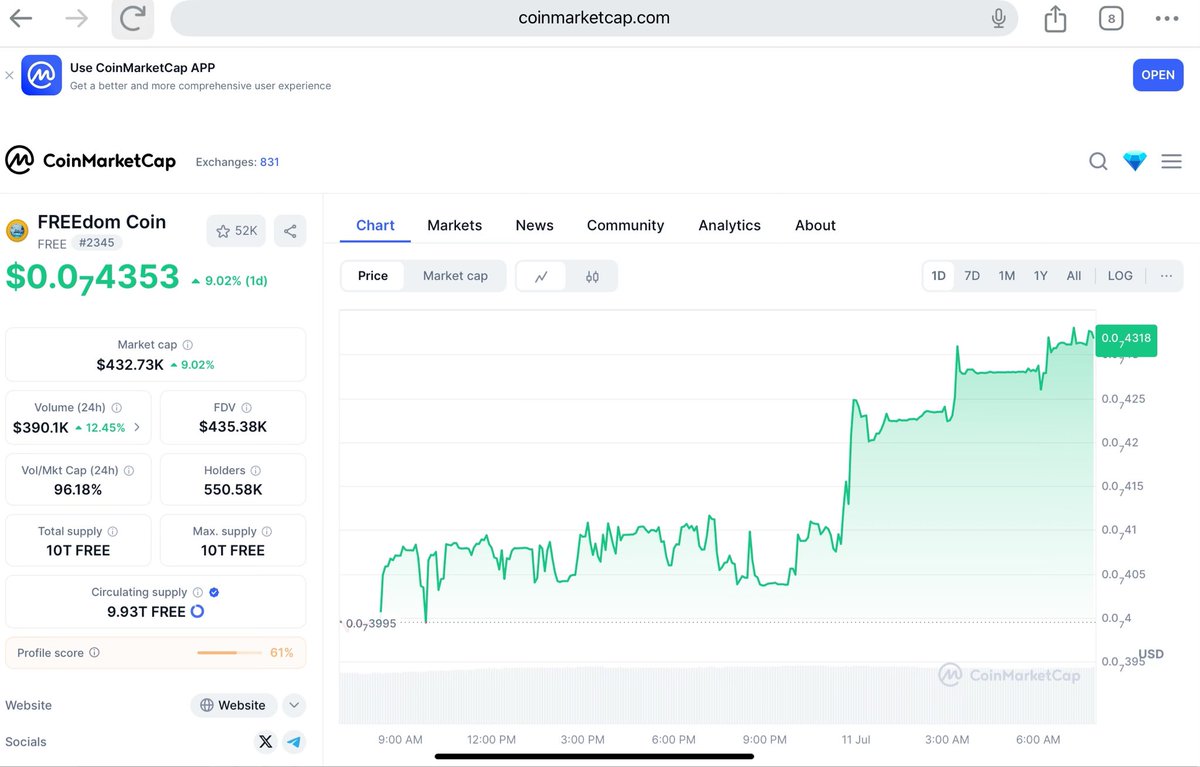Screen dimensions: 1200x767
Task: Open the Analytics tab
Action: [x=730, y=226]
